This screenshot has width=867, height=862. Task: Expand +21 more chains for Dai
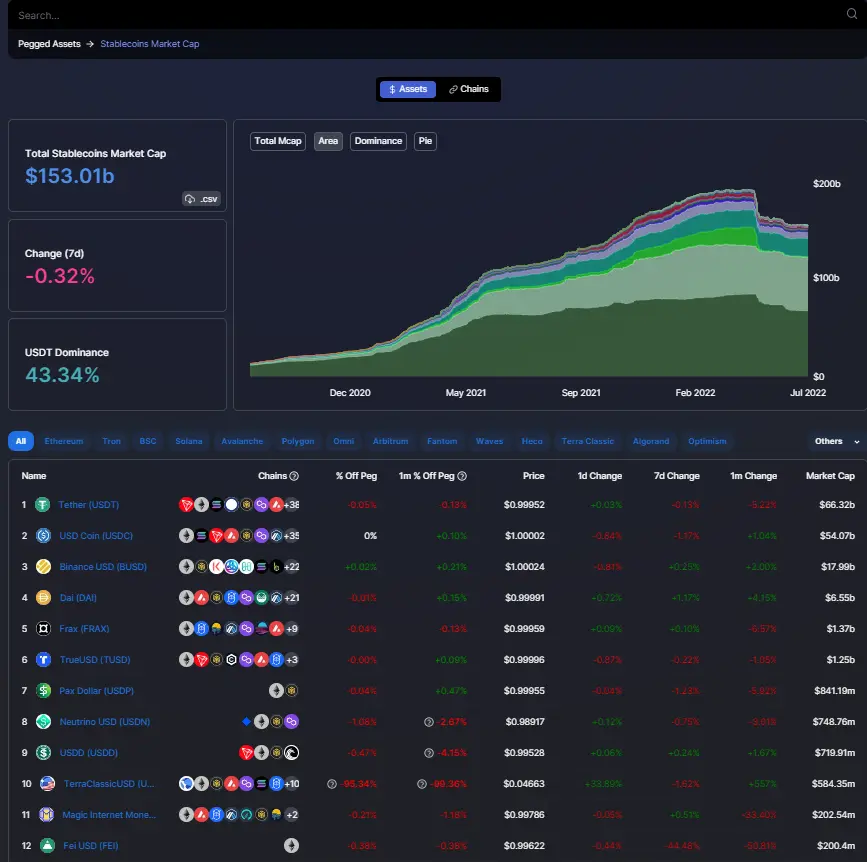[x=291, y=598]
